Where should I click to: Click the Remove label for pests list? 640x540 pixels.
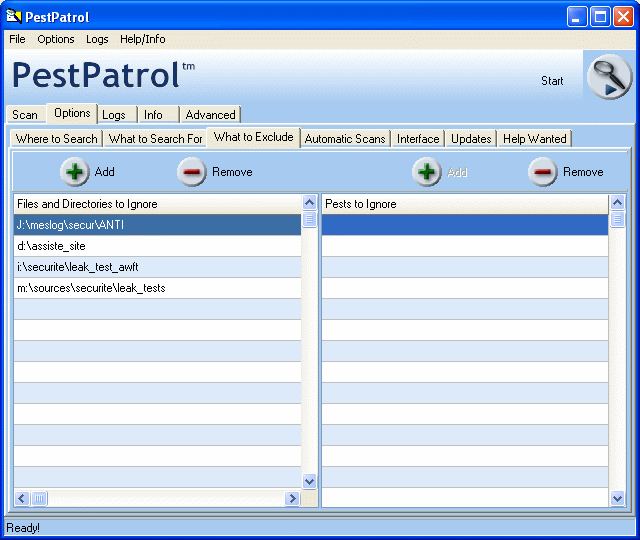pyautogui.click(x=583, y=172)
